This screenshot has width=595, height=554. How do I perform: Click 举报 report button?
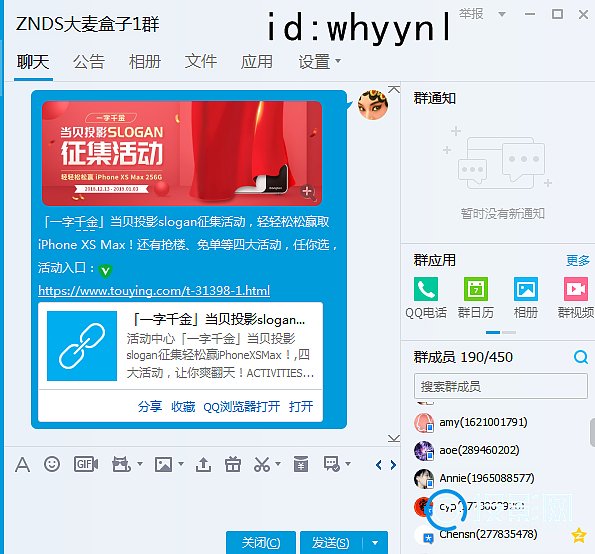(471, 14)
